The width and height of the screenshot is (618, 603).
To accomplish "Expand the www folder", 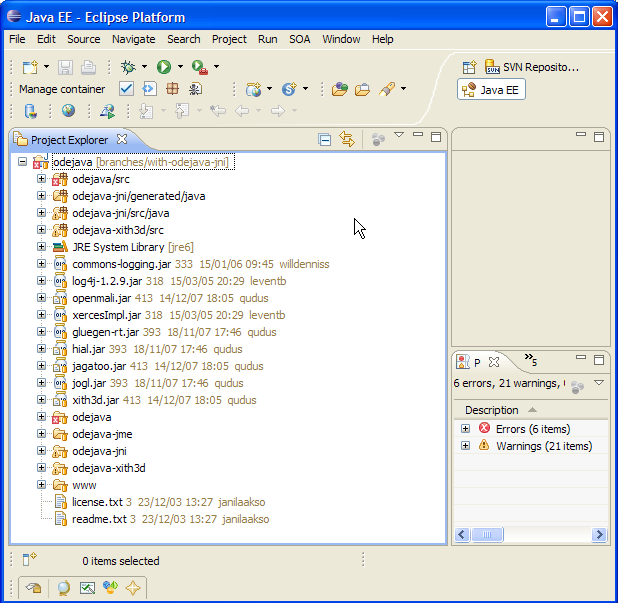I will 41,485.
